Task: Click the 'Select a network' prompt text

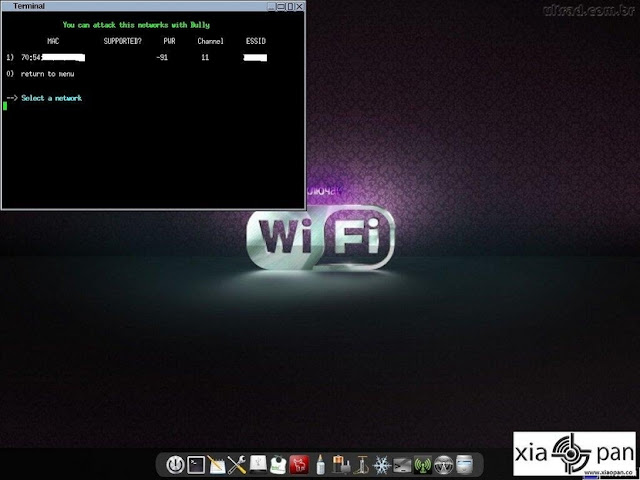Action: pos(51,98)
